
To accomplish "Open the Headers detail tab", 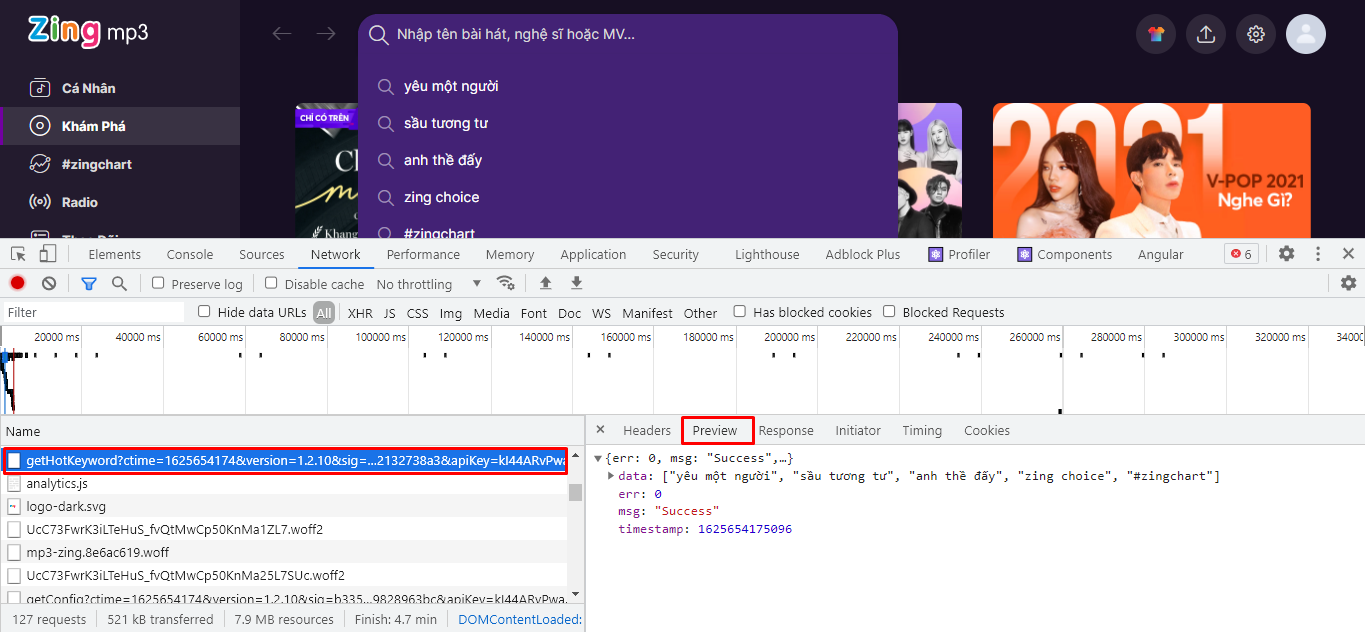I will pos(647,430).
